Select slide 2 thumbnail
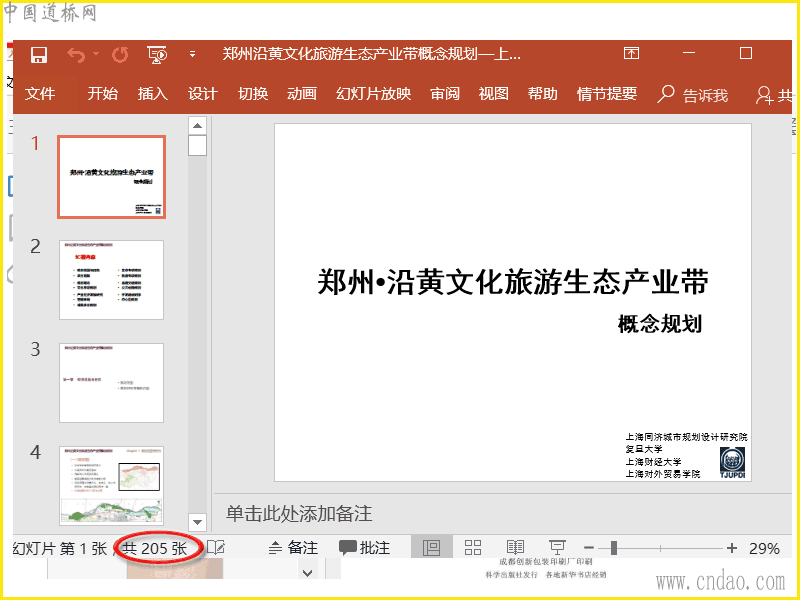 point(111,280)
